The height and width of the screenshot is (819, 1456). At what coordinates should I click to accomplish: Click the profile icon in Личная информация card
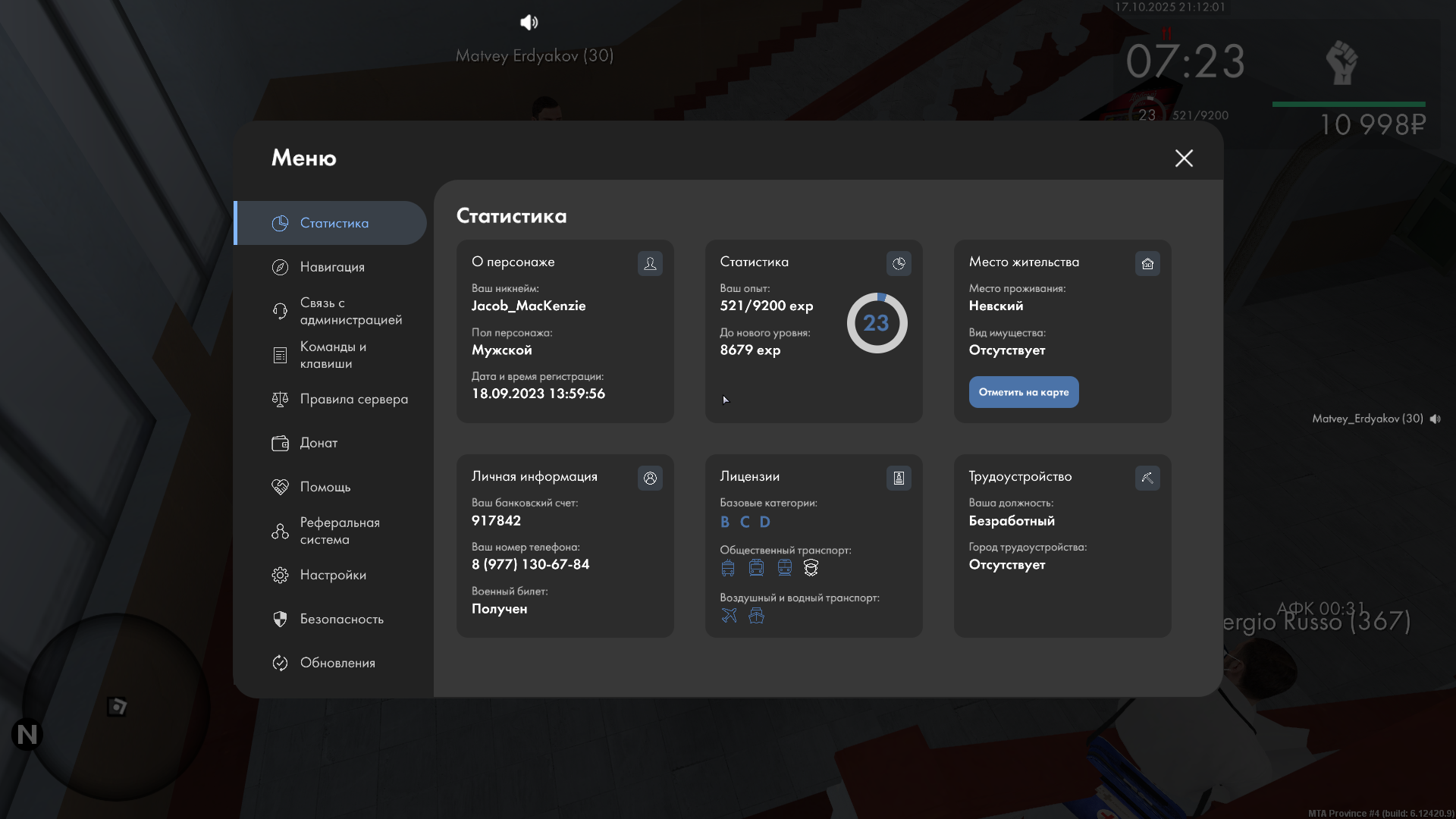[x=650, y=478]
